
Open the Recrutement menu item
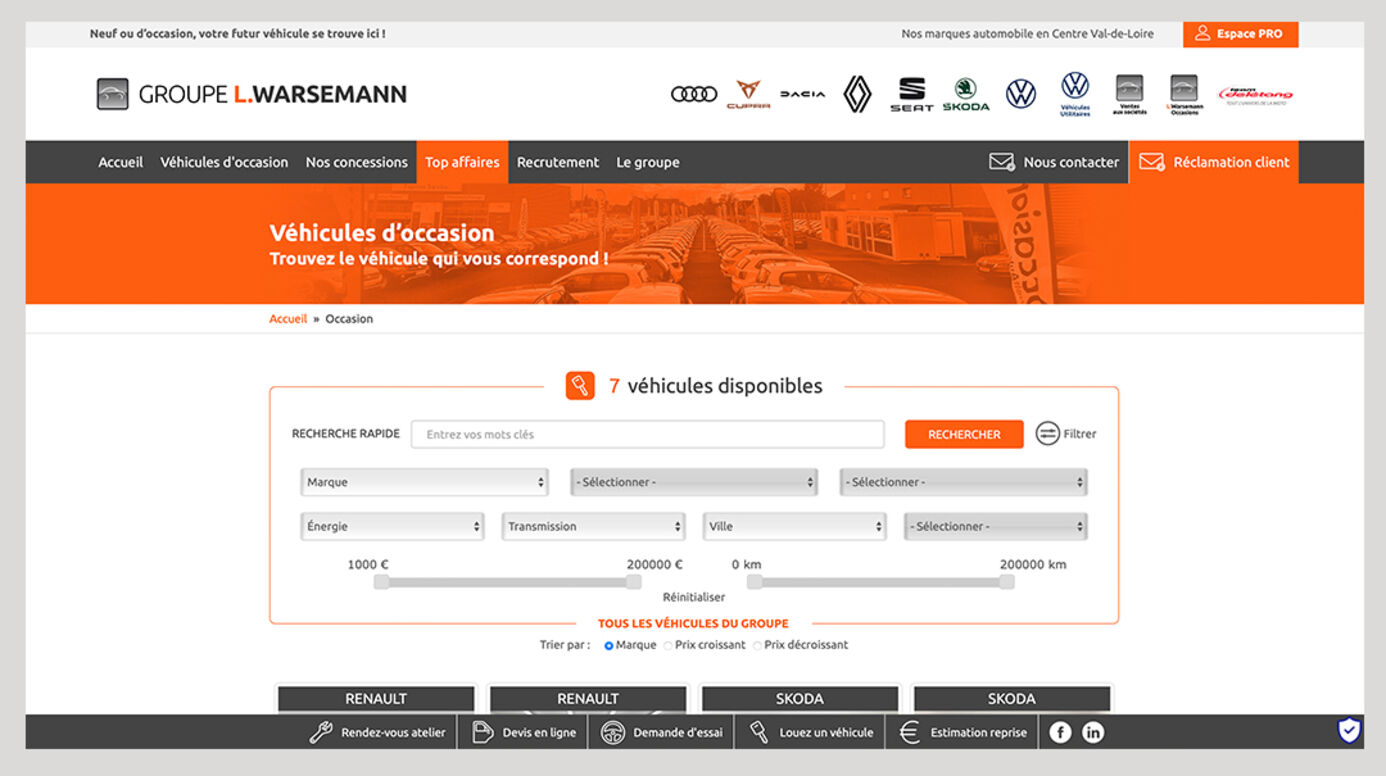558,162
